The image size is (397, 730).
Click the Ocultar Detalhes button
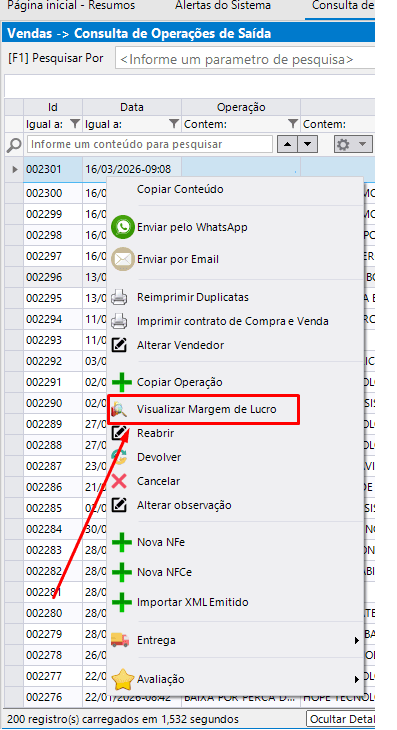341,719
